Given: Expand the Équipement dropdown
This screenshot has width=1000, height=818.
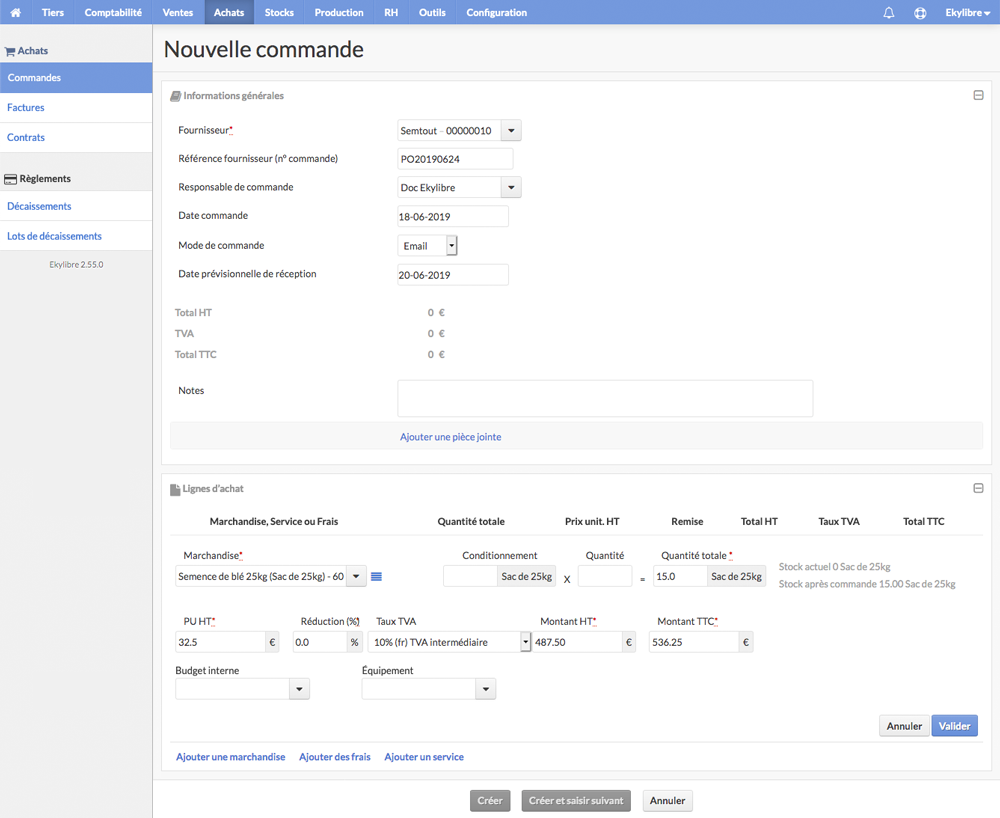Looking at the screenshot, I should (x=485, y=689).
